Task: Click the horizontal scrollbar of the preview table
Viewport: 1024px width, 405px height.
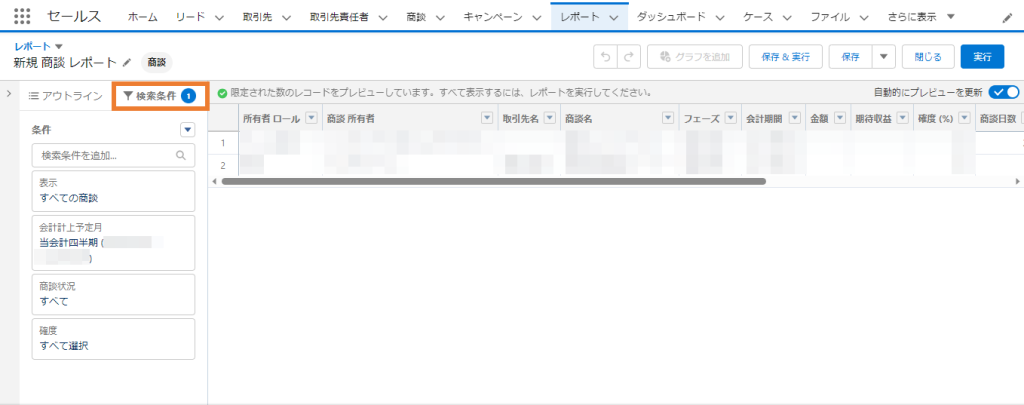Action: click(x=494, y=181)
